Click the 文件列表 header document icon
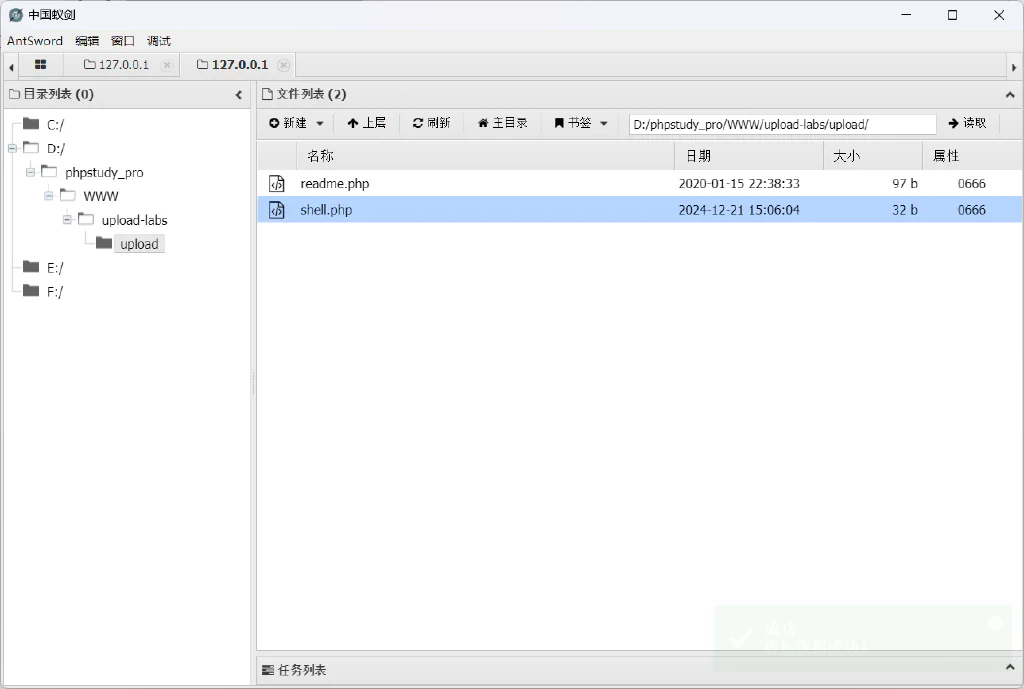The height and width of the screenshot is (689, 1024). point(266,95)
